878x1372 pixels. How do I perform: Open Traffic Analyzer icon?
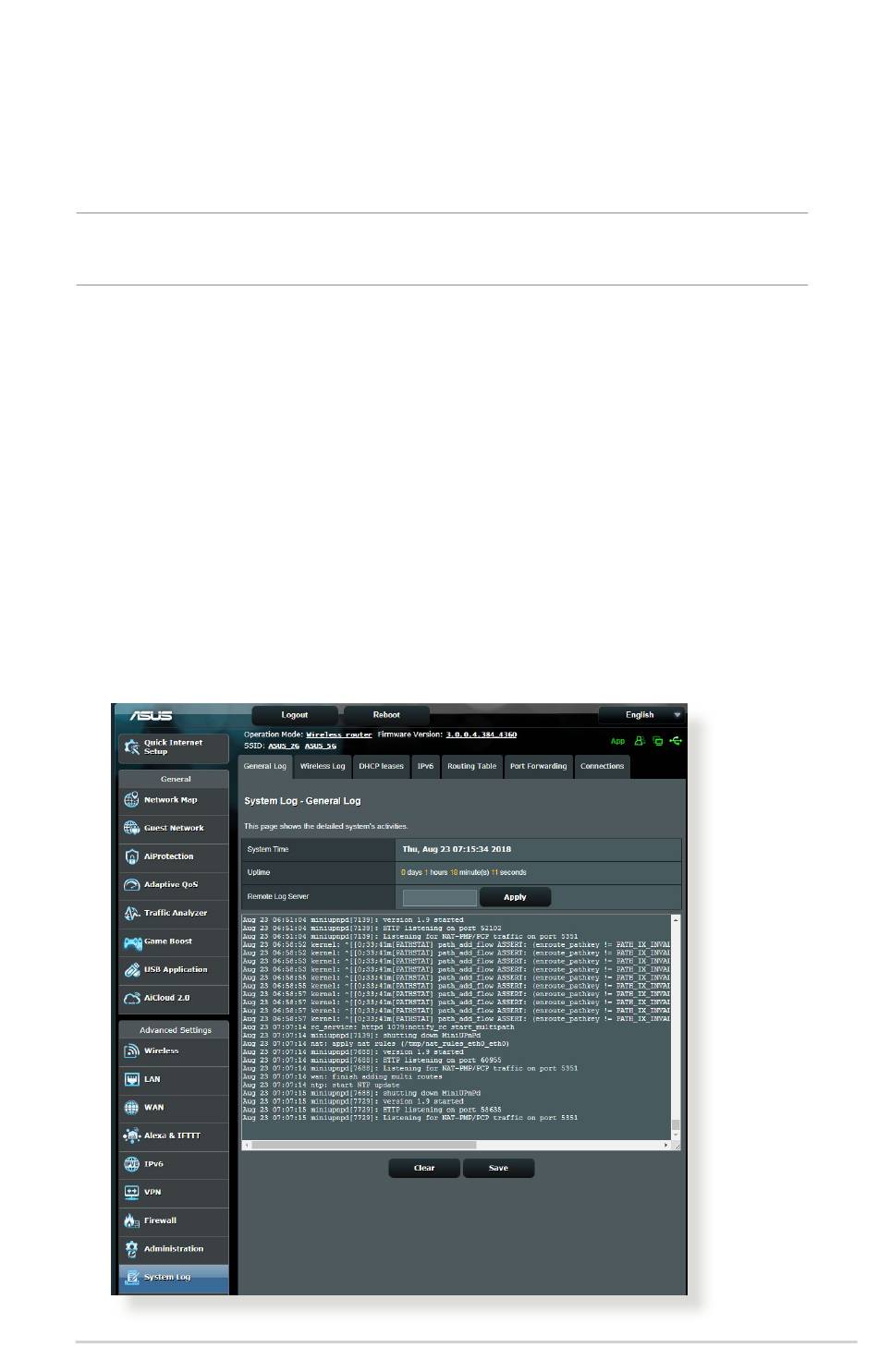click(132, 914)
